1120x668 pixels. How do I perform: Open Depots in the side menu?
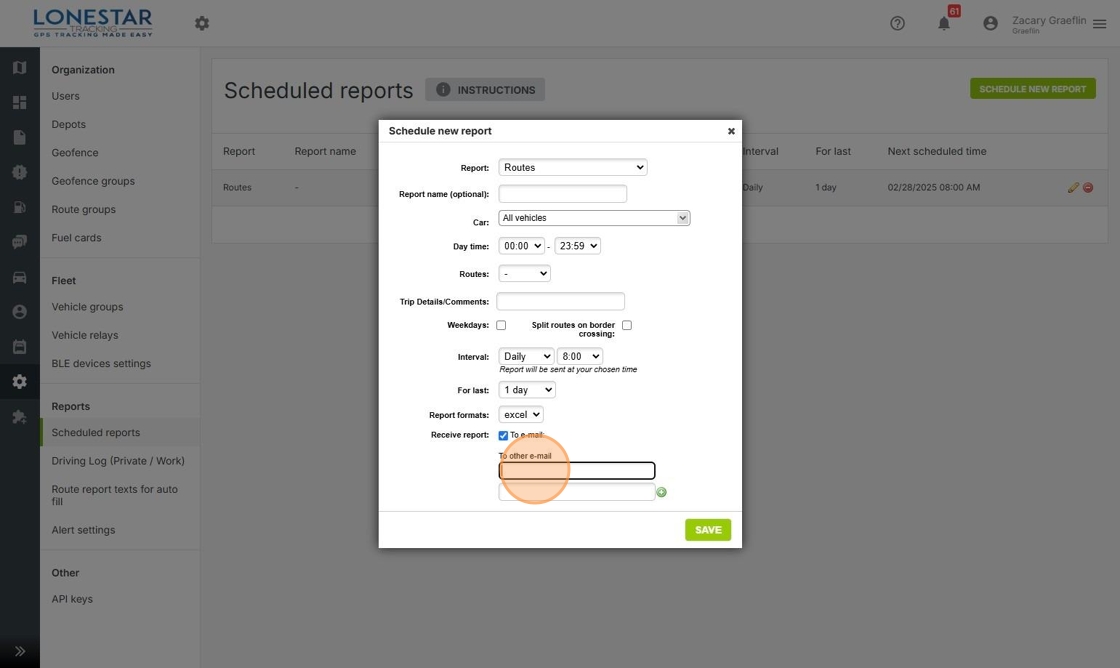coord(69,124)
